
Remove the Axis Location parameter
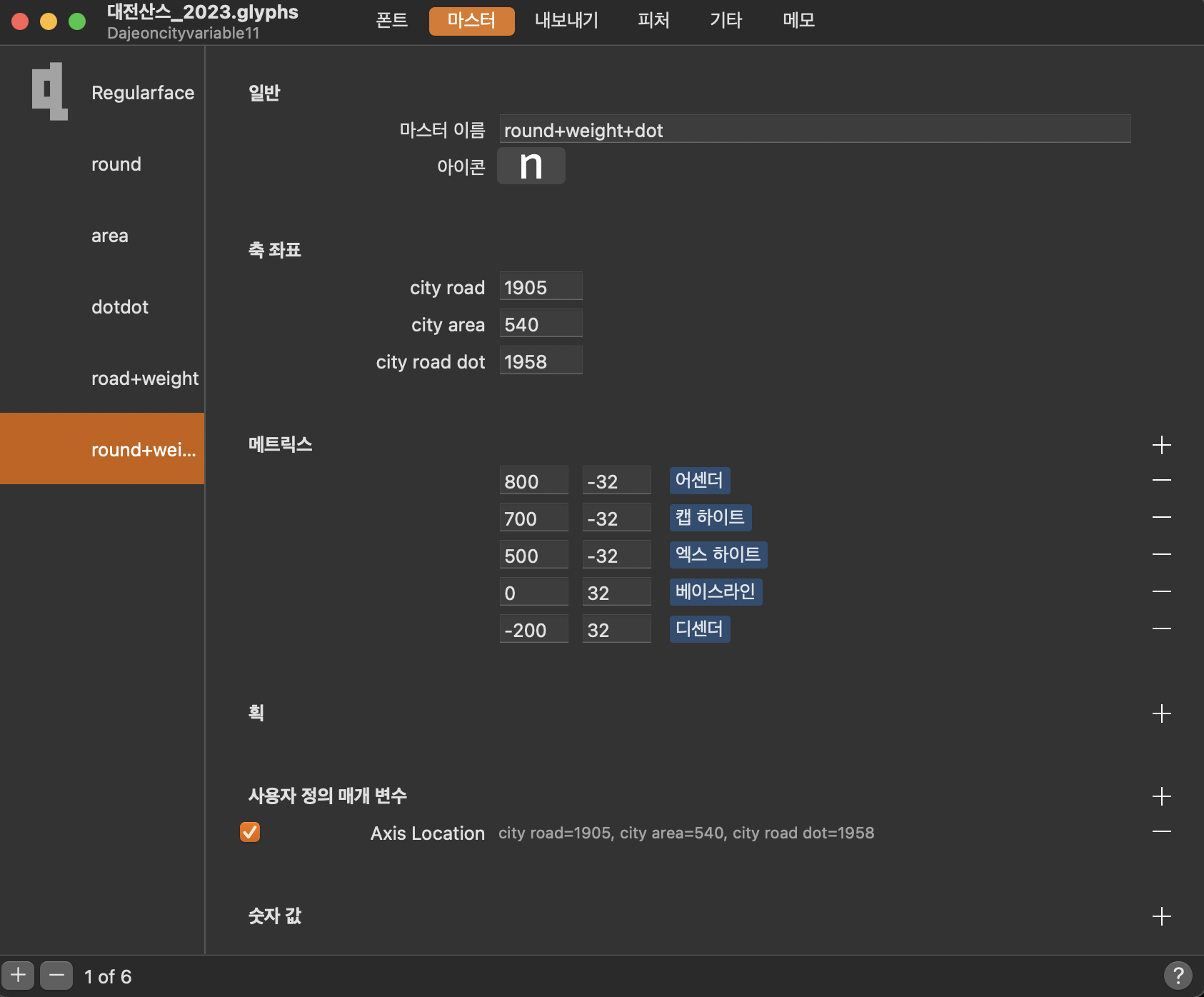(x=1161, y=832)
